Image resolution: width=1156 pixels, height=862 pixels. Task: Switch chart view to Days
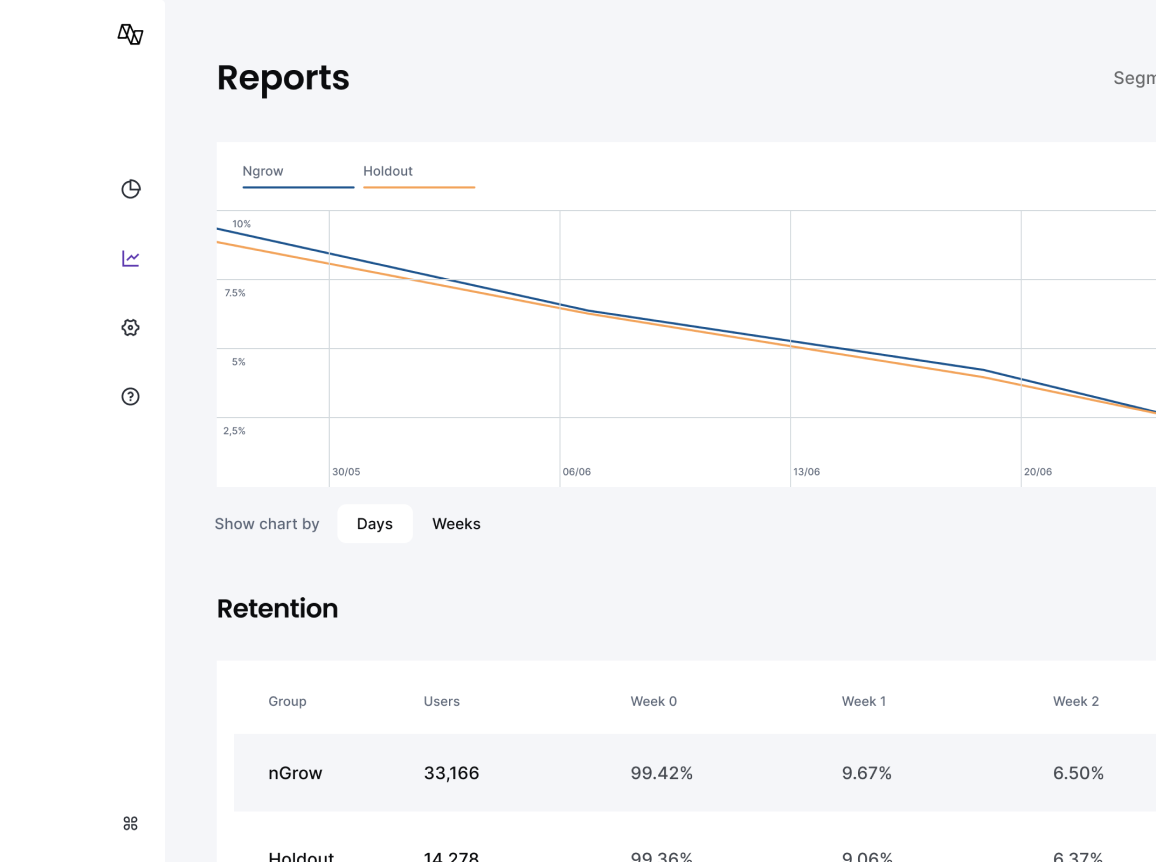[x=374, y=524]
